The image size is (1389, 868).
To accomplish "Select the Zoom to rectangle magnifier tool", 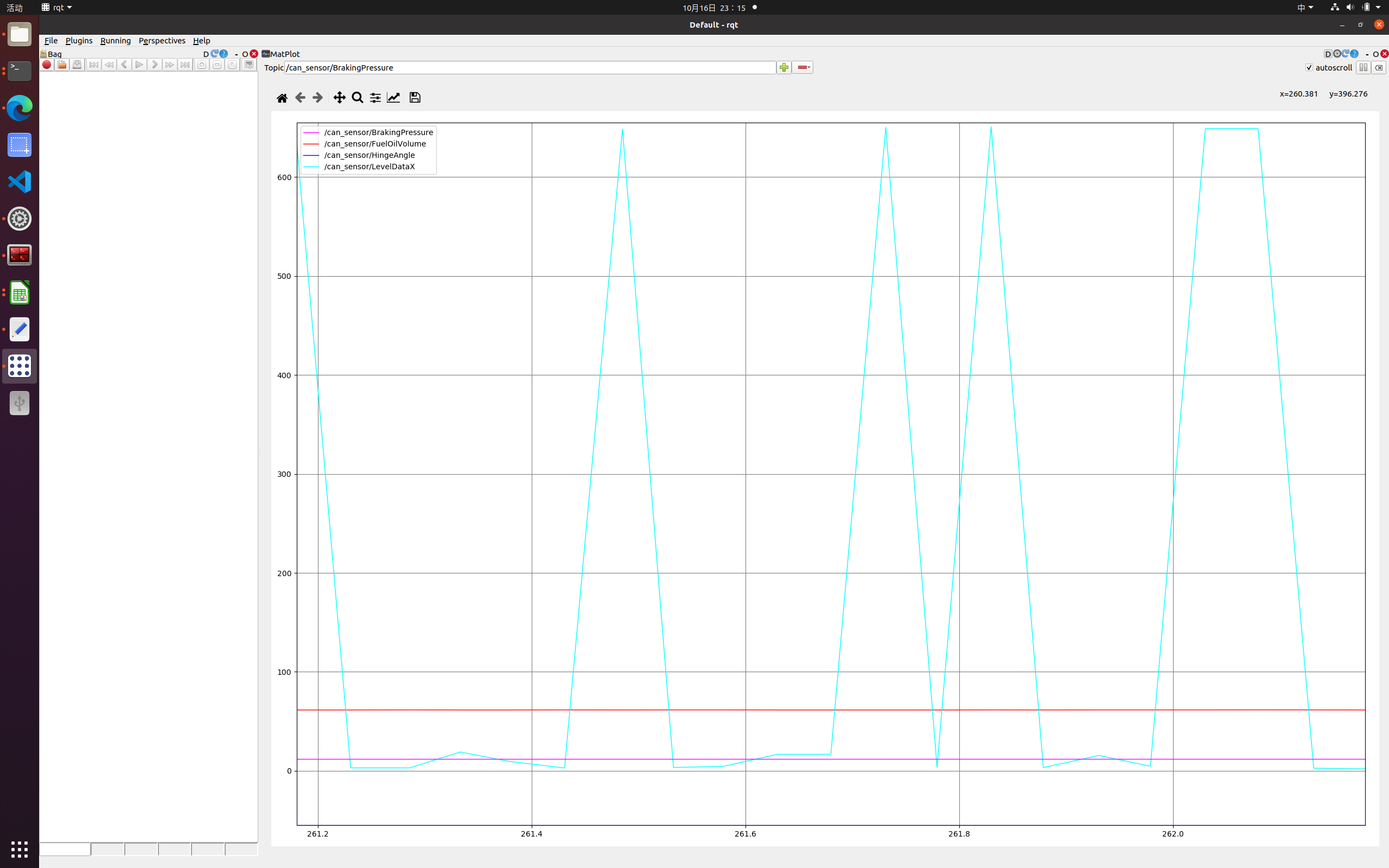I will (x=358, y=98).
